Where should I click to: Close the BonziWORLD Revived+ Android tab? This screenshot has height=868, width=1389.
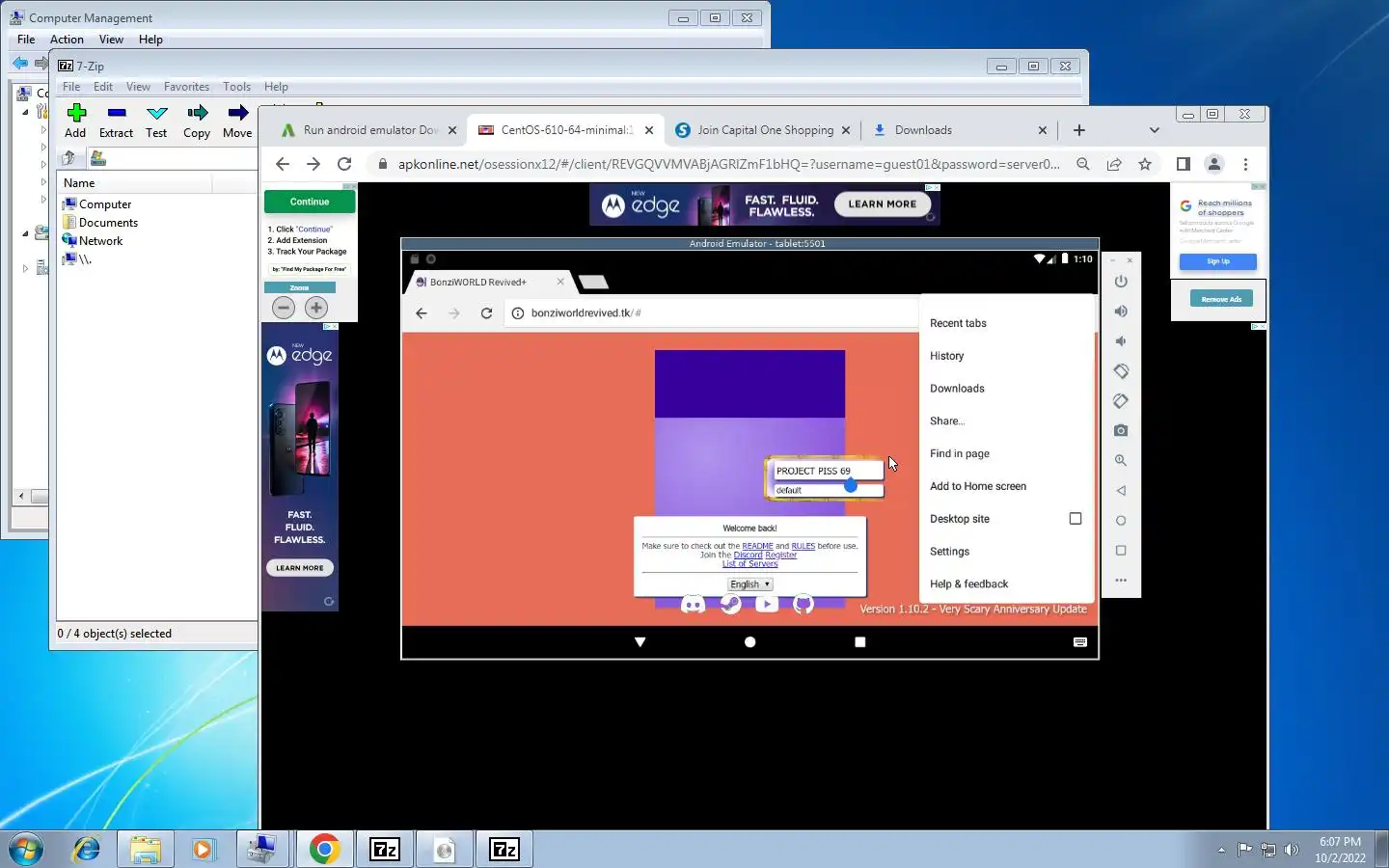pos(560,282)
